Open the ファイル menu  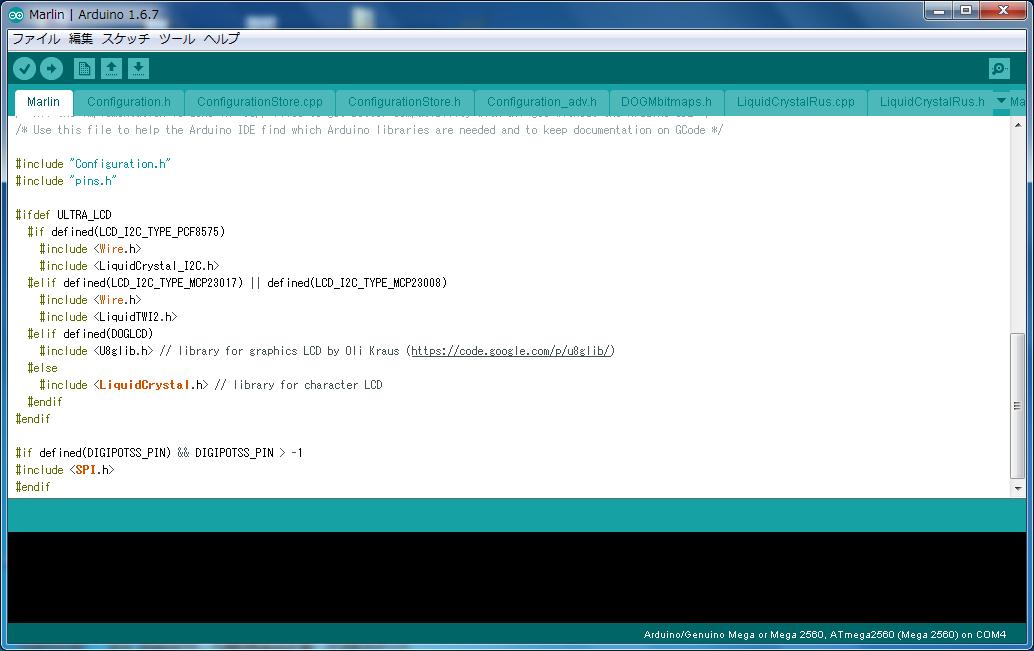click(x=36, y=39)
